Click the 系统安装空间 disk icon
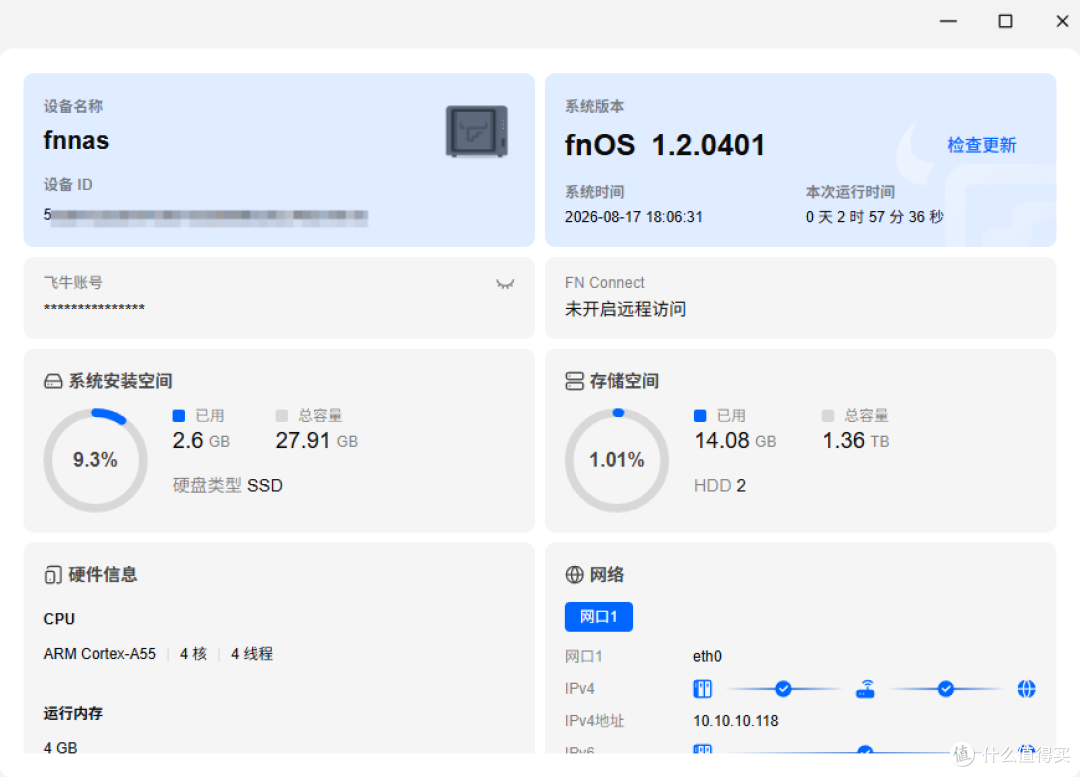This screenshot has width=1080, height=777. (53, 381)
